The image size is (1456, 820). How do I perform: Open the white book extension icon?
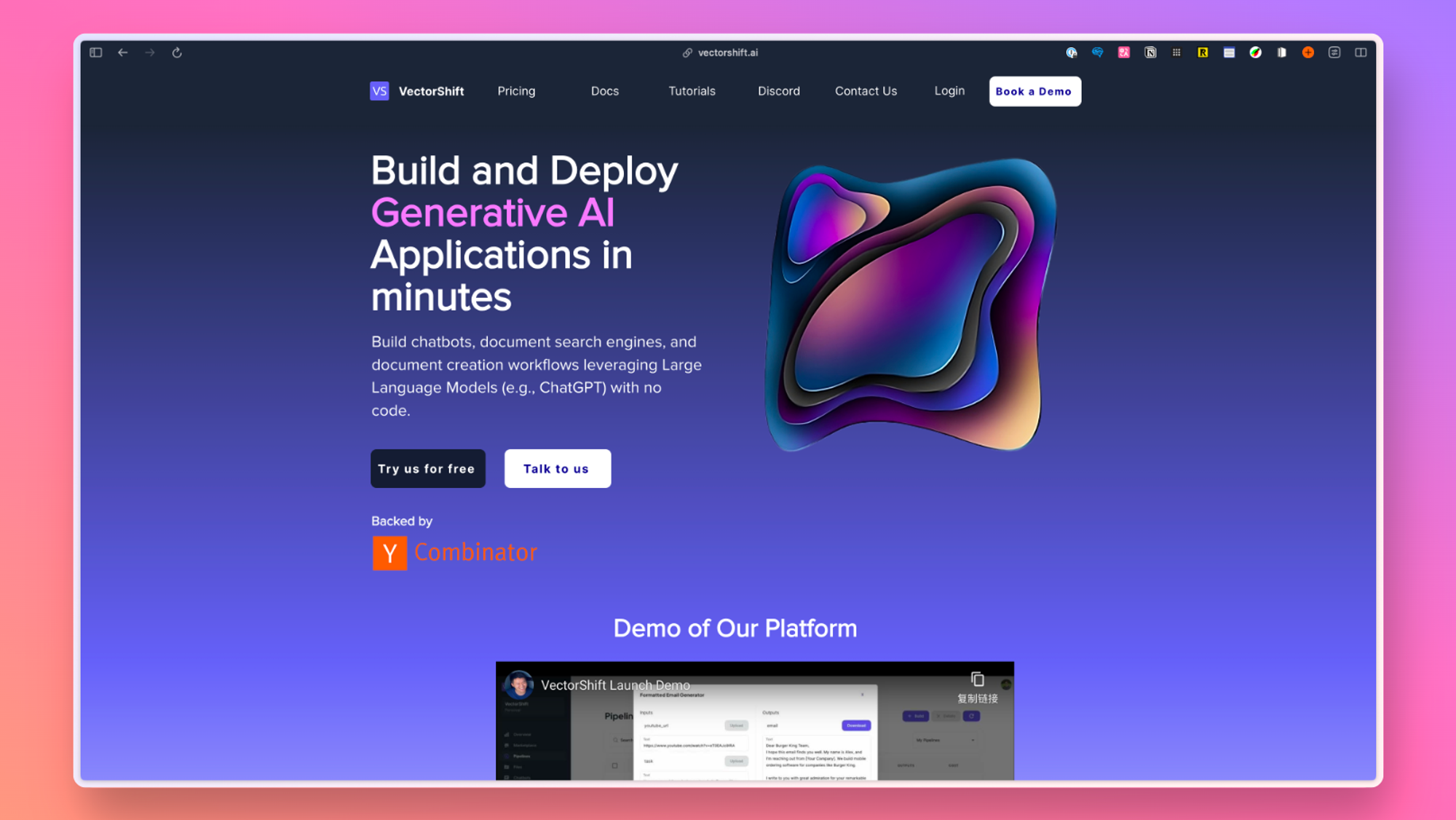click(1282, 52)
